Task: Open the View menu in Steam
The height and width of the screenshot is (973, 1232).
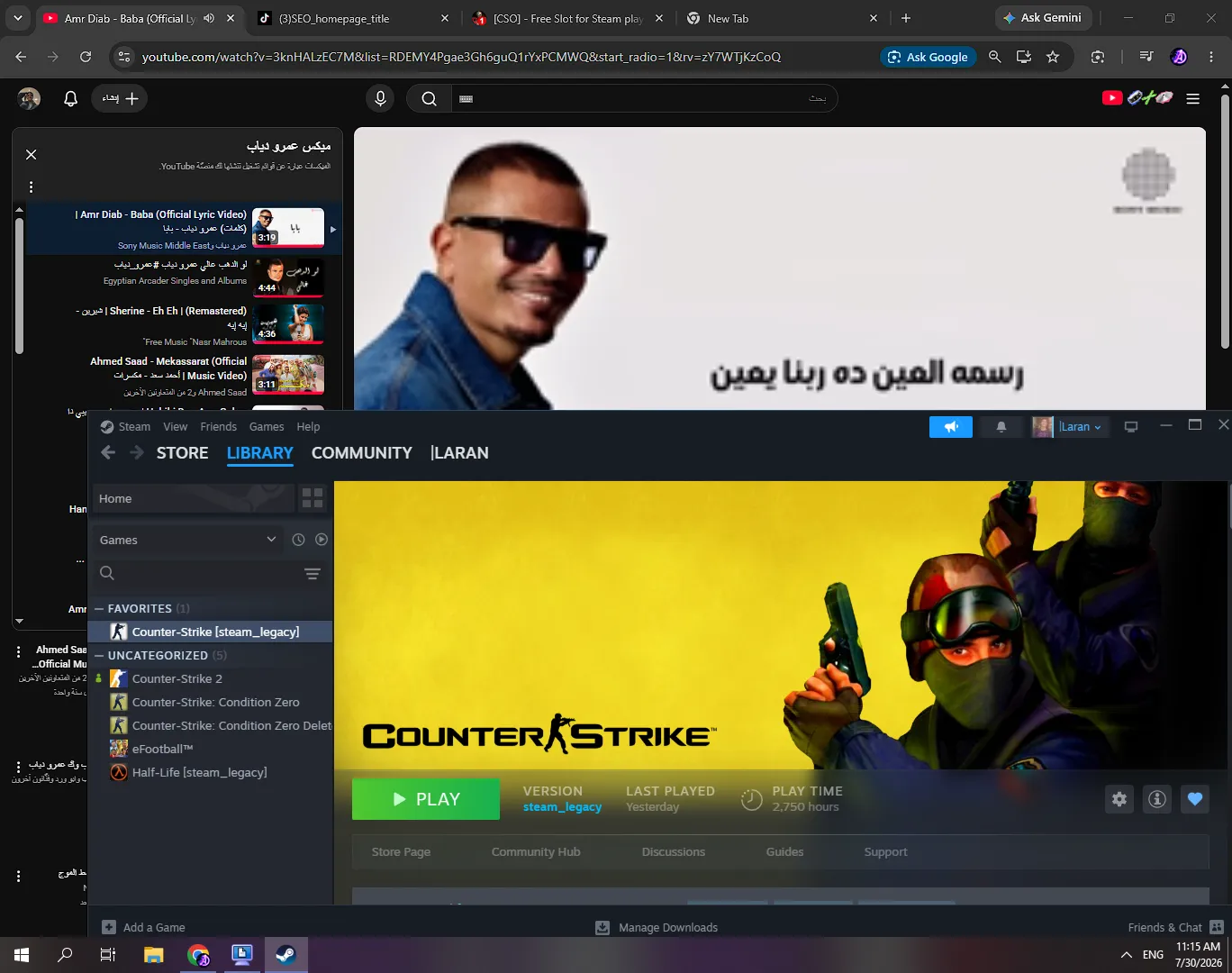Action: tap(176, 427)
